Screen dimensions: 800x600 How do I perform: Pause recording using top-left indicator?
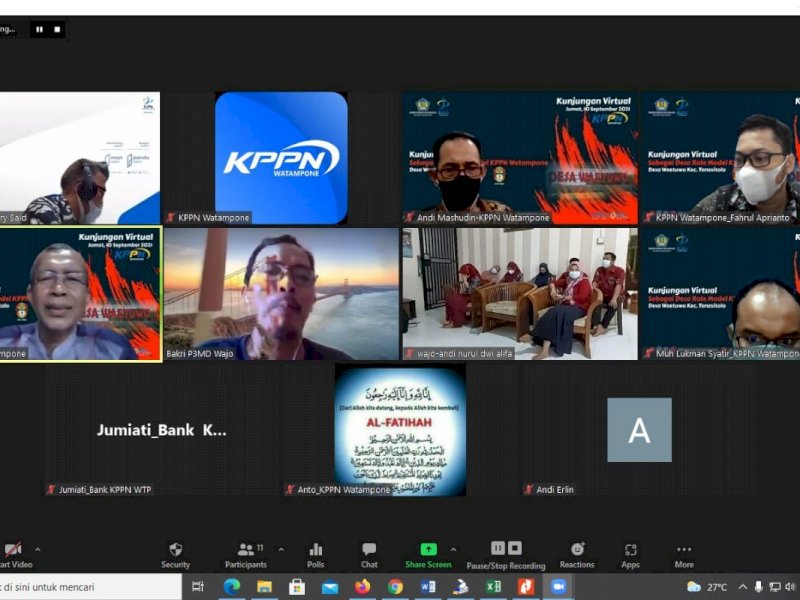pos(39,30)
